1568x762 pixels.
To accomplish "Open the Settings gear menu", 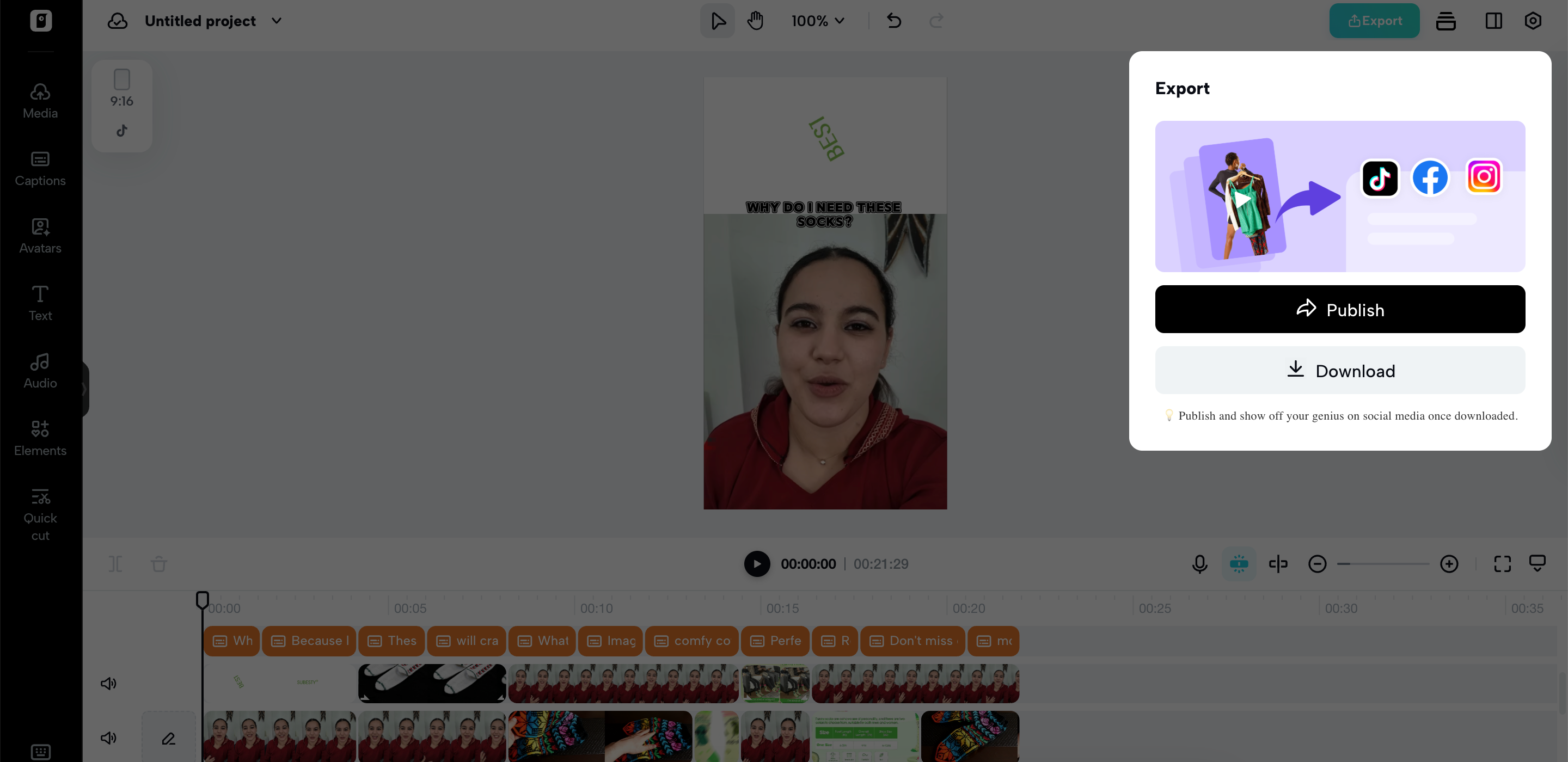I will click(1533, 20).
